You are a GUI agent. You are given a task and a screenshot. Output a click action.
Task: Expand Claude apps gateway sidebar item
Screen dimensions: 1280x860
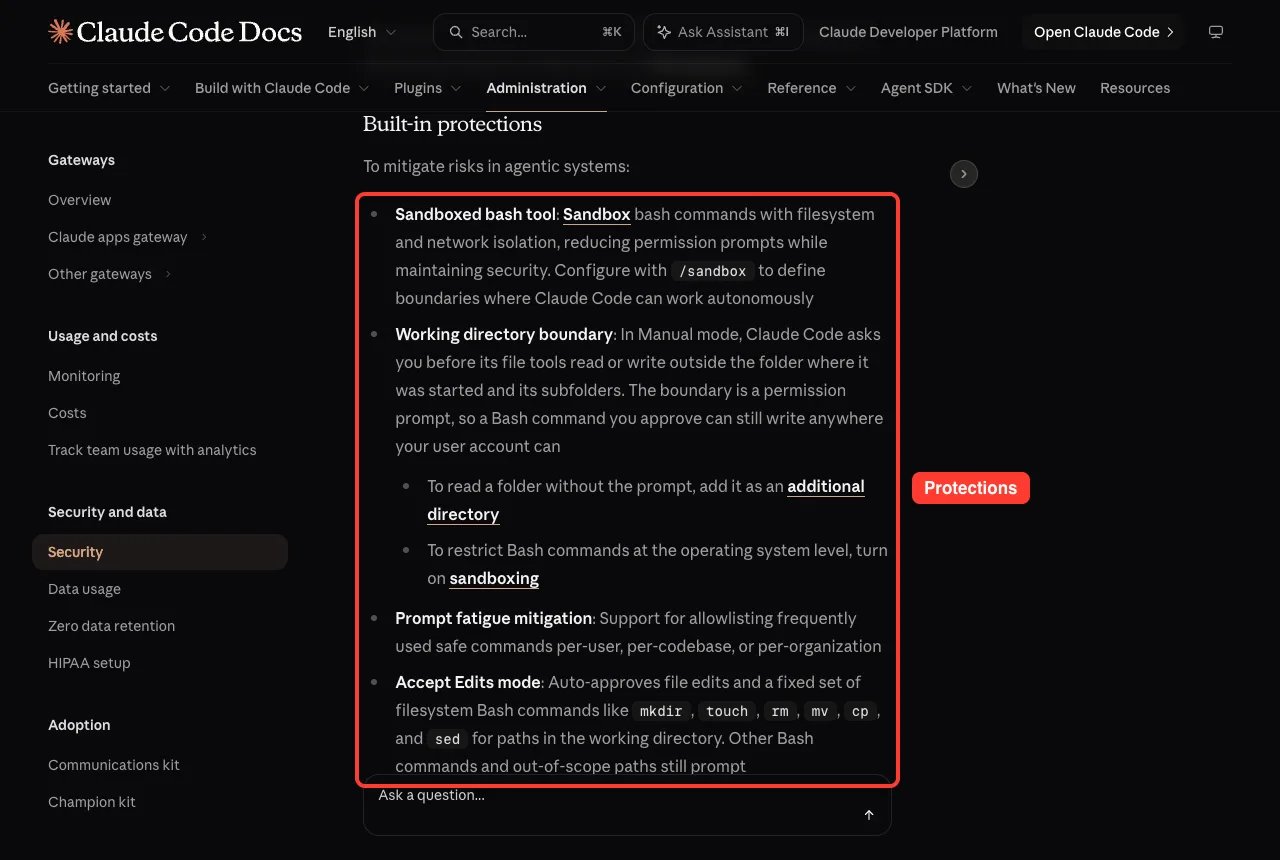128,237
